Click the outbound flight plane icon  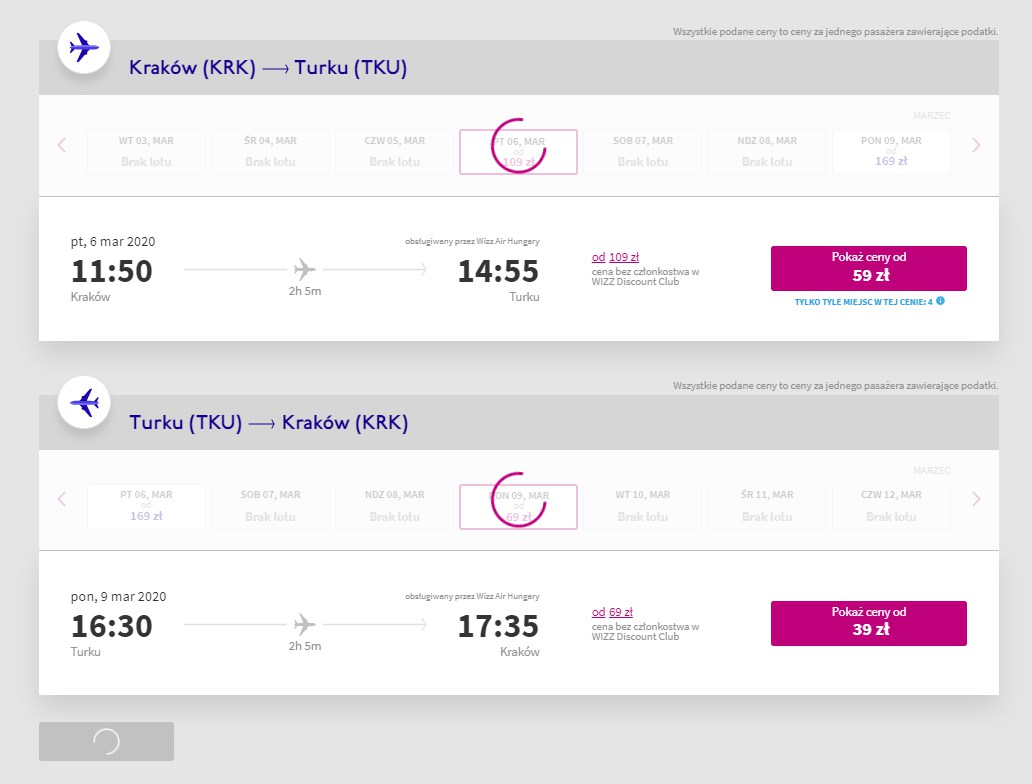(x=84, y=47)
